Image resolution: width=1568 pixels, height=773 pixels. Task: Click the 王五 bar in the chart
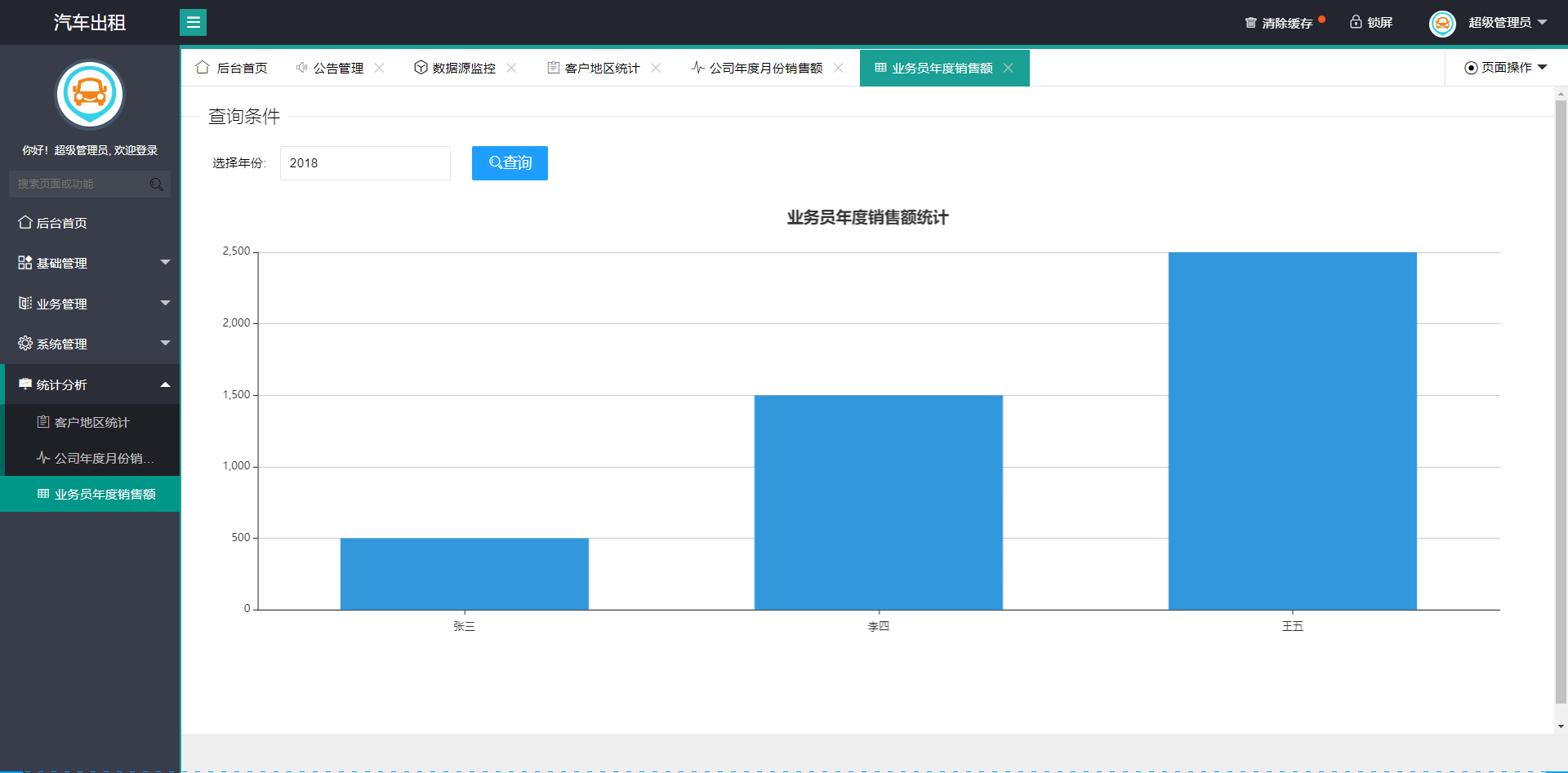click(1292, 431)
